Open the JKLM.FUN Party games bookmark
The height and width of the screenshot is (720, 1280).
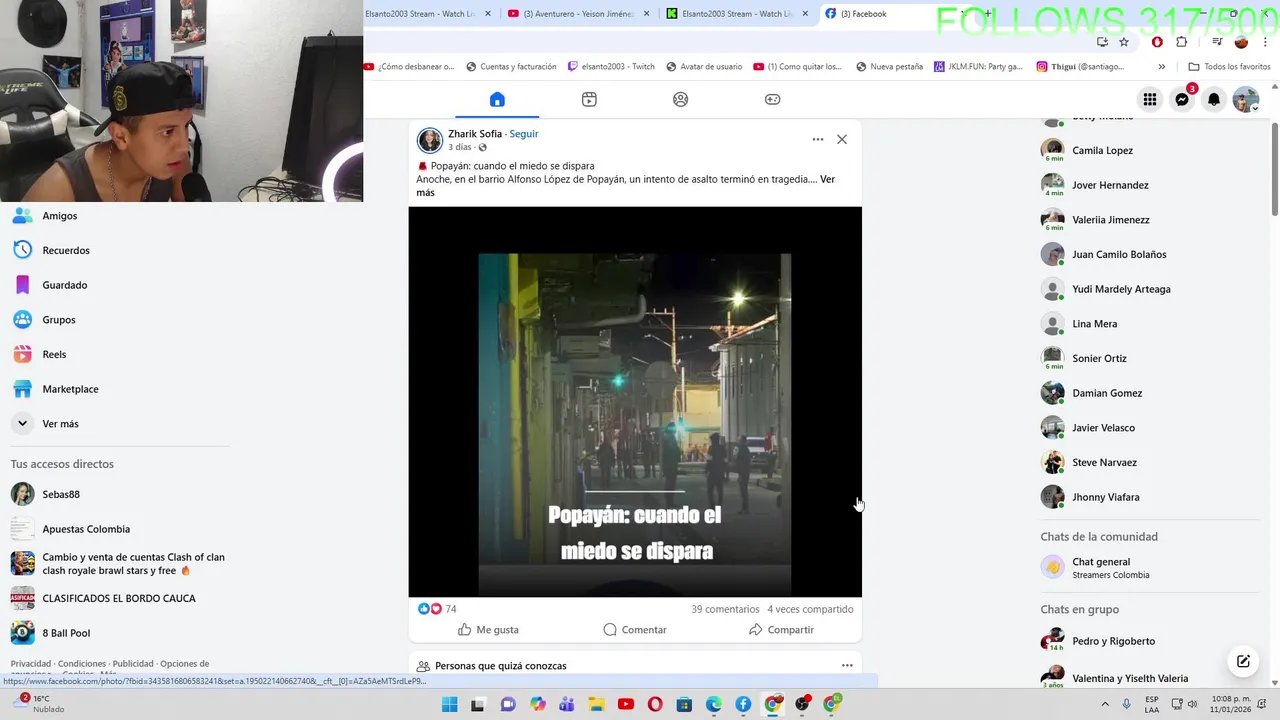coord(978,67)
